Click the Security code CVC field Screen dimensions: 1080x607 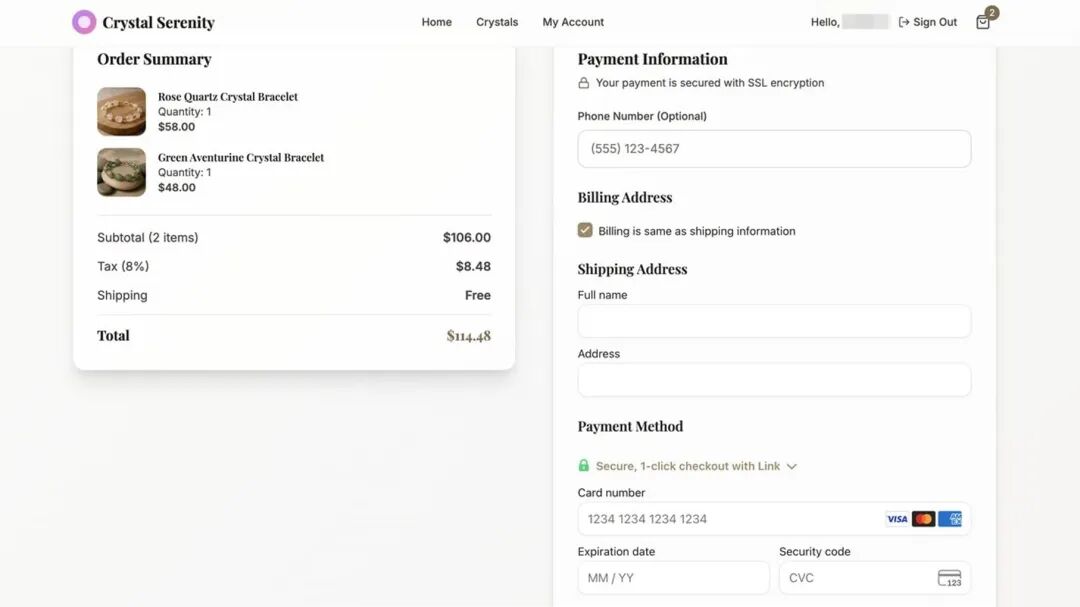coord(875,577)
